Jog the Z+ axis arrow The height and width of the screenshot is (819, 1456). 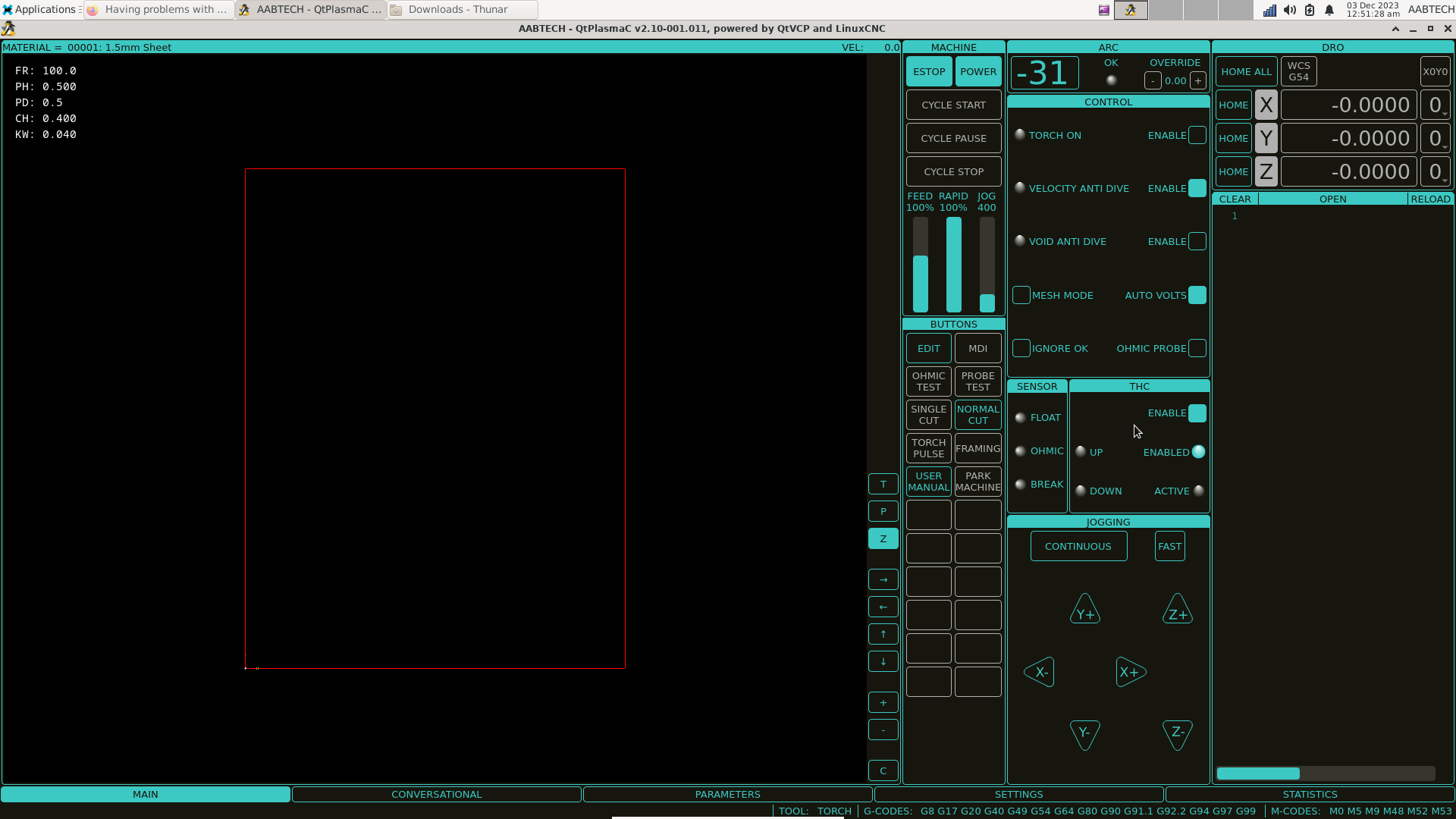point(1178,610)
